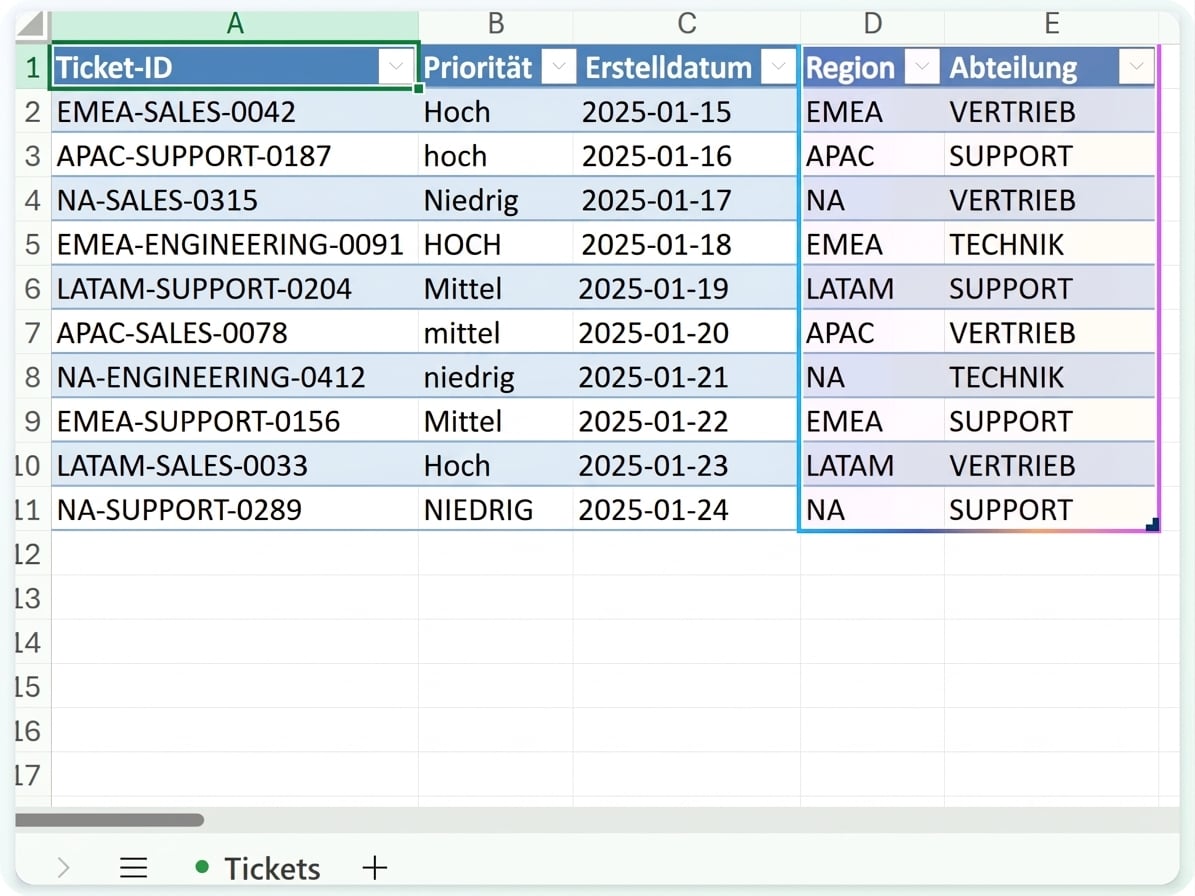
Task: Click the select-all corner triangle
Action: point(32,24)
